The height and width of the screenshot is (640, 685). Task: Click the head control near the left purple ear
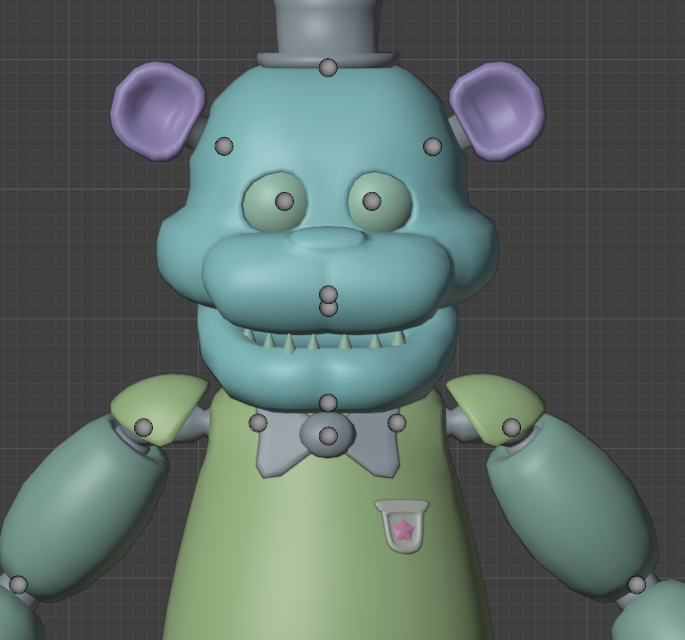pyautogui.click(x=224, y=146)
